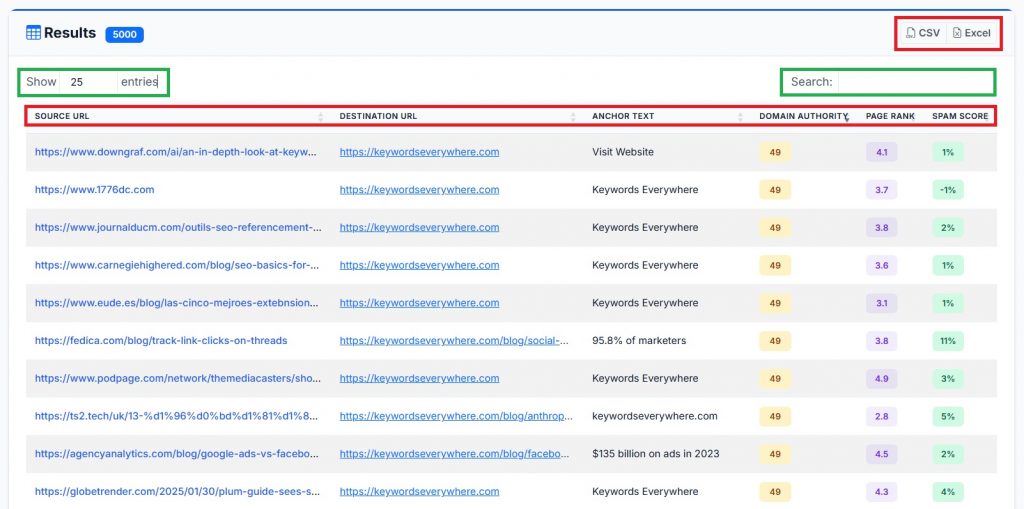Open the fedica.com track-link-clicks source link
The width and height of the screenshot is (1024, 509).
click(x=161, y=341)
